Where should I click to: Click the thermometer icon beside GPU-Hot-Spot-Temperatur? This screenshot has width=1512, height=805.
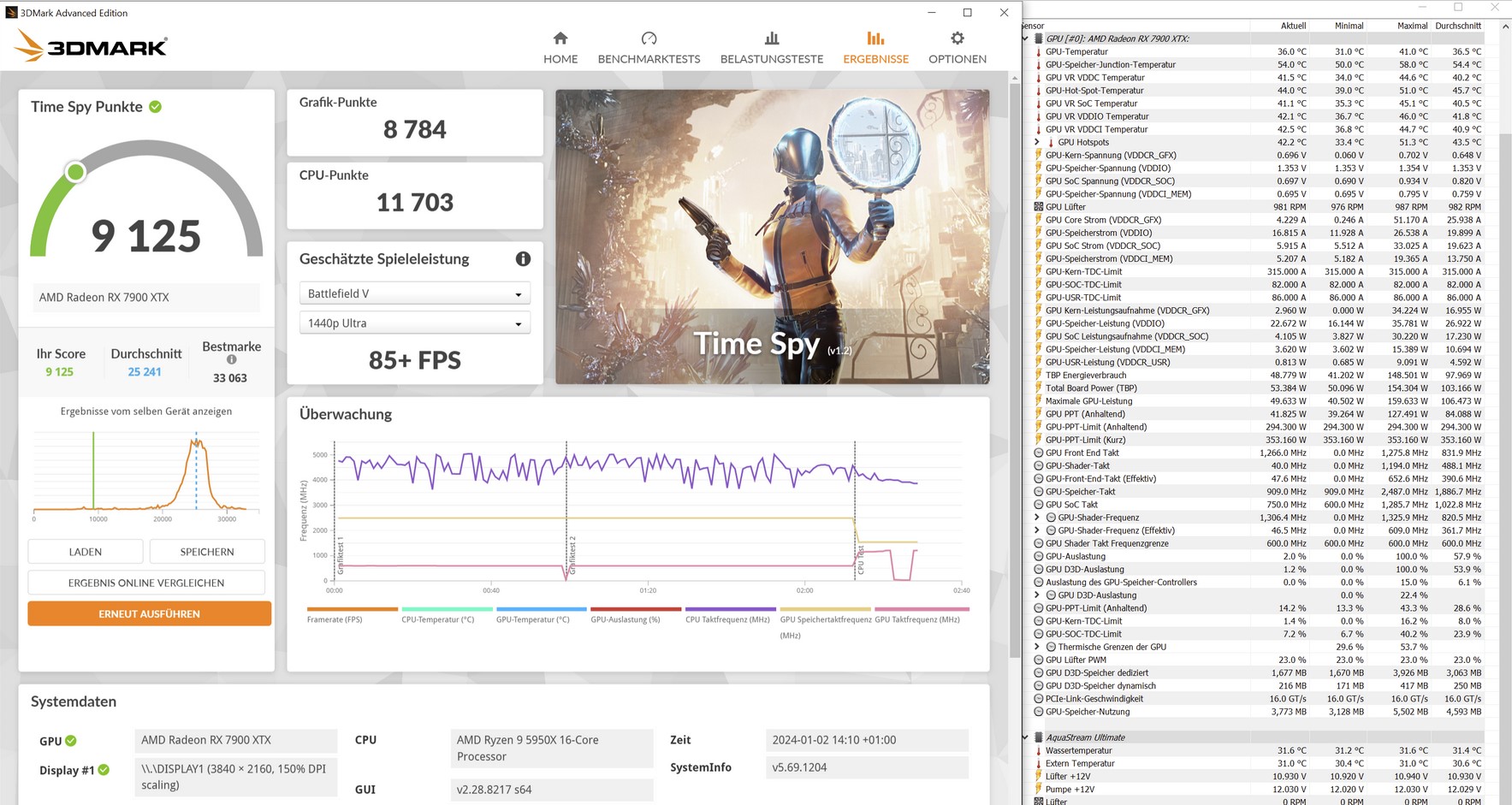click(1039, 91)
